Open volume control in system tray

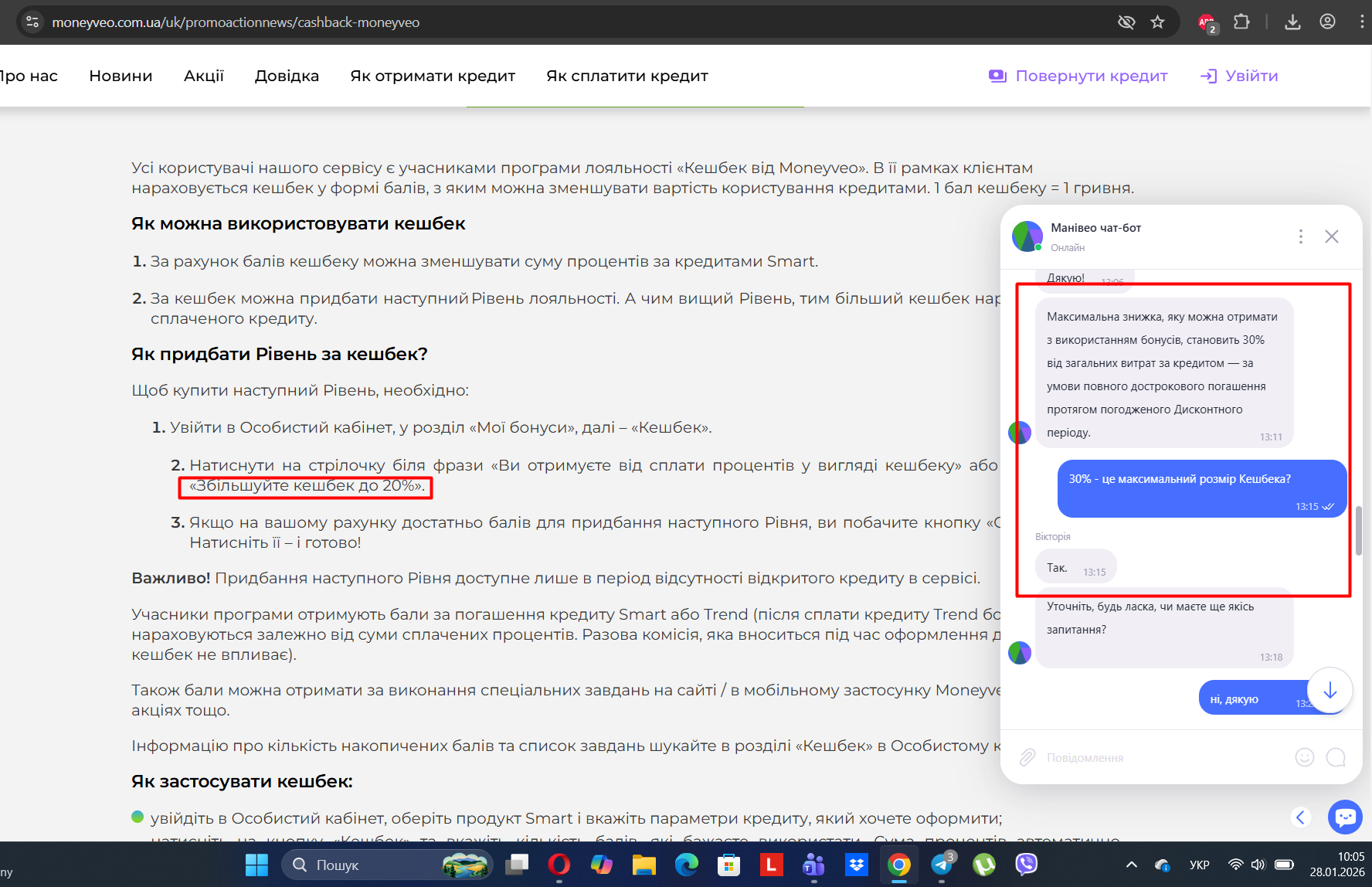[1258, 865]
